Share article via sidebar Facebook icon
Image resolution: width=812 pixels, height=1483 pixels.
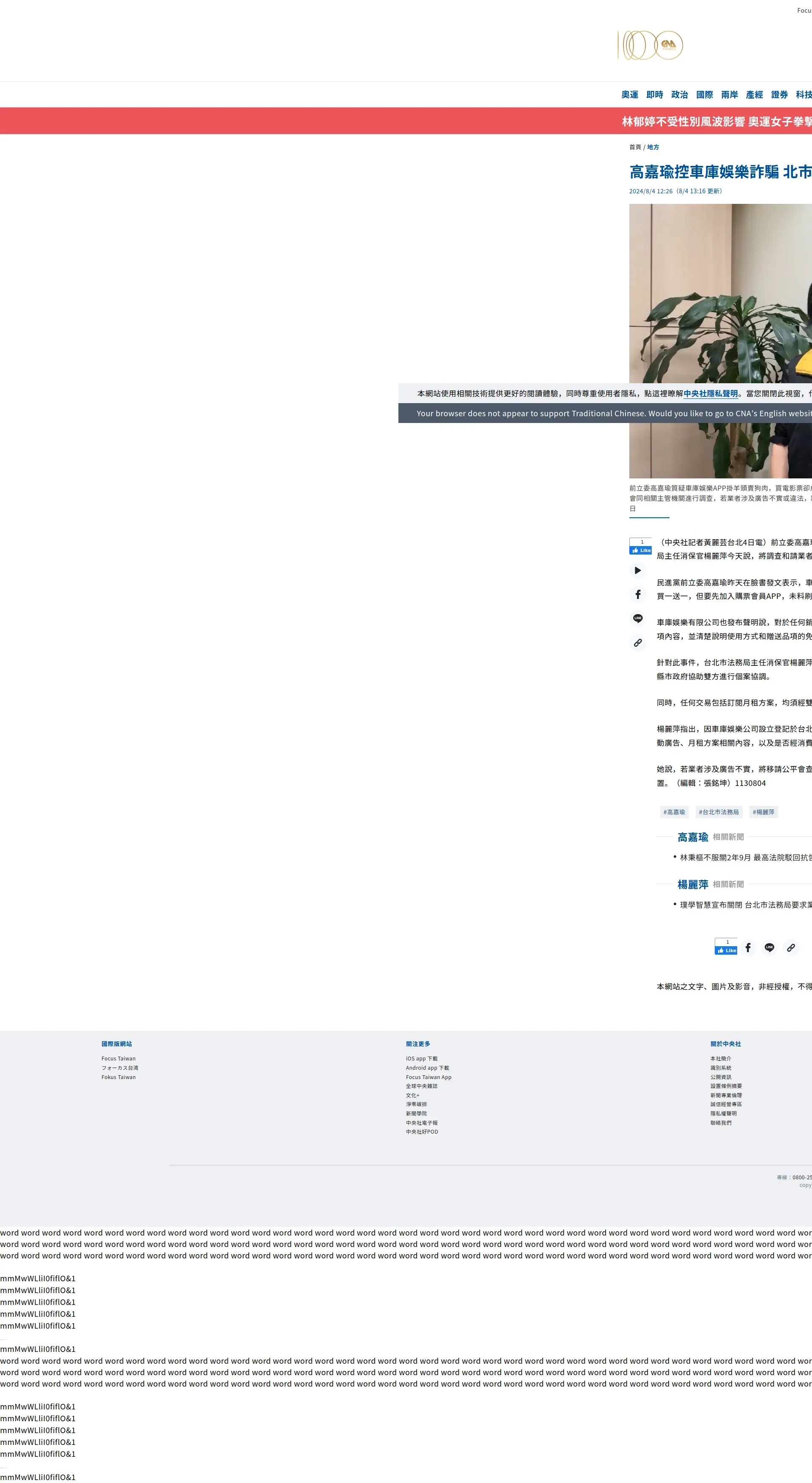[638, 594]
